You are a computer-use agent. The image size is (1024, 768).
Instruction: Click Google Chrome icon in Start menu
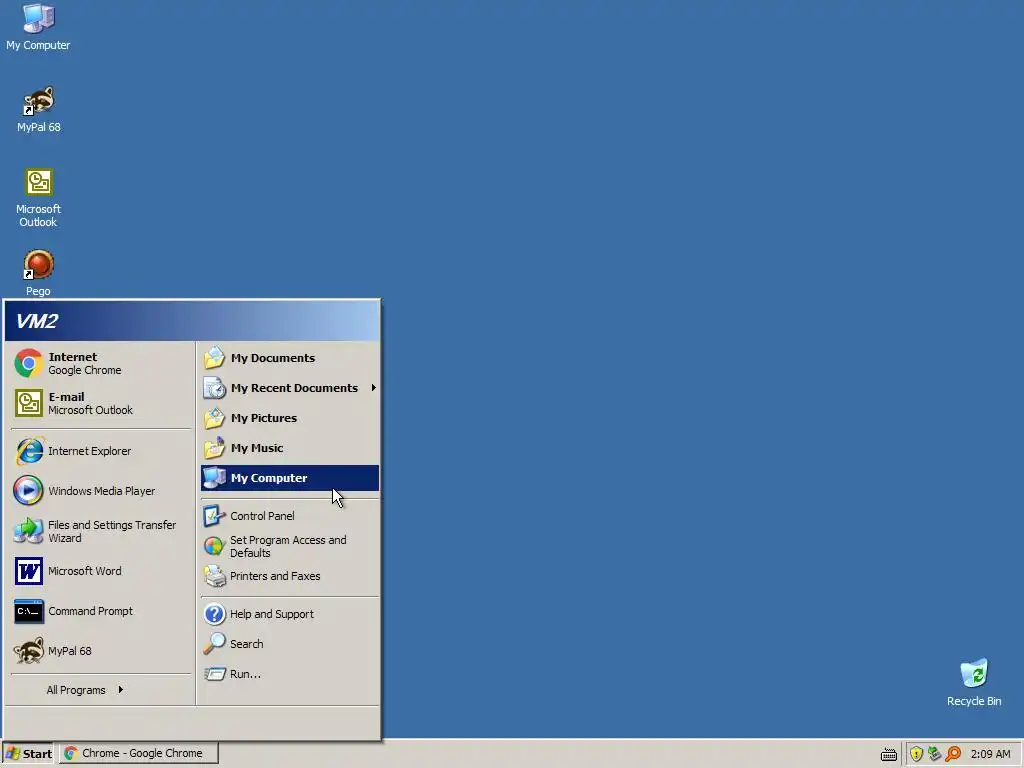click(x=29, y=363)
